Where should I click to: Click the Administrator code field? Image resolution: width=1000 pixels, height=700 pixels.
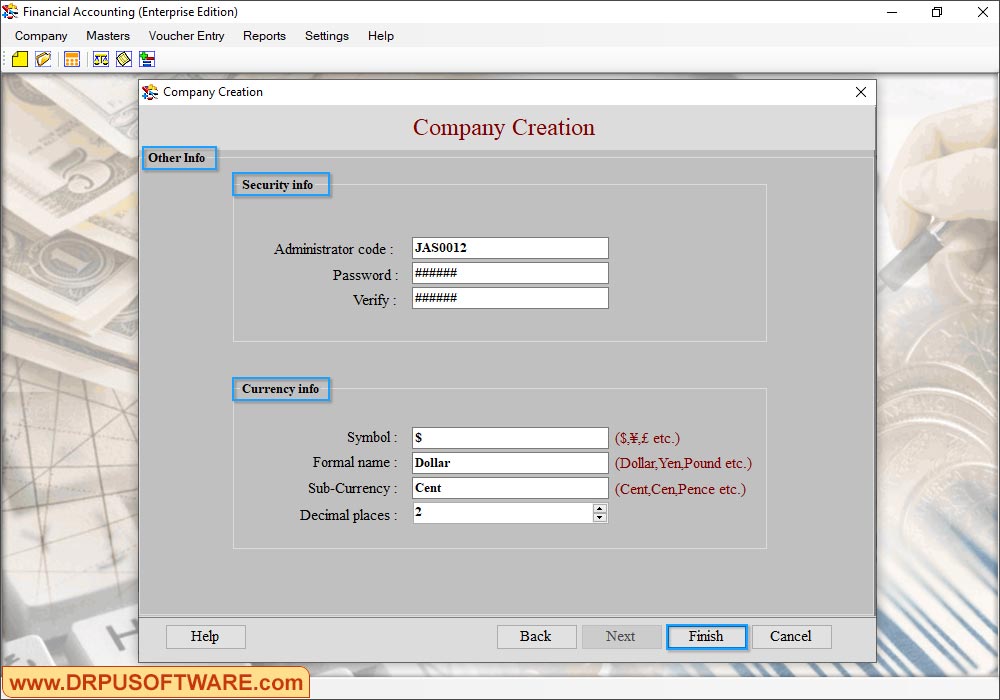pos(510,248)
